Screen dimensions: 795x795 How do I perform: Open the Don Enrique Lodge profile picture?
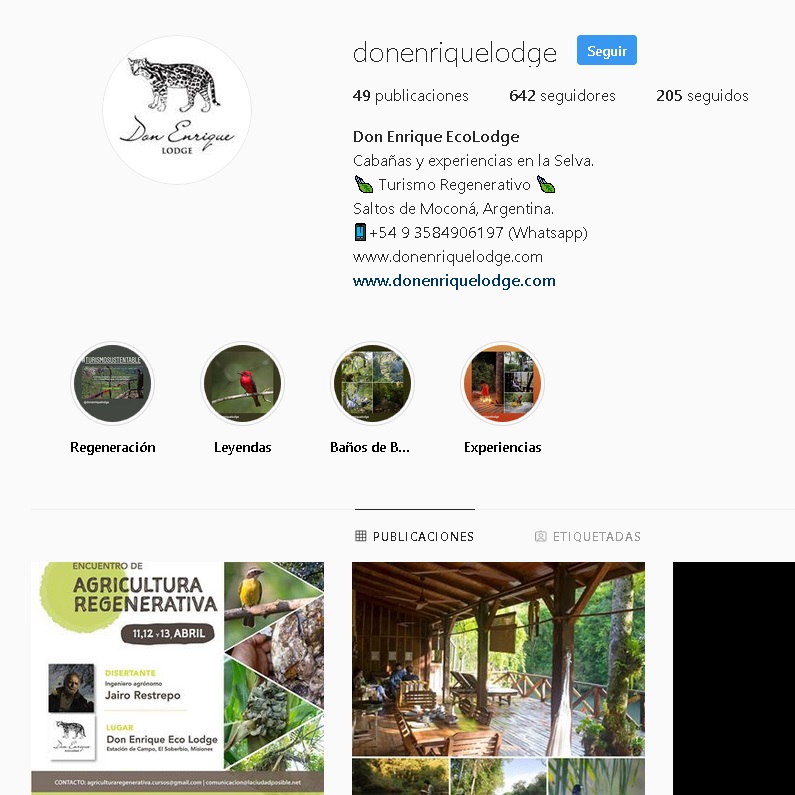coord(177,110)
